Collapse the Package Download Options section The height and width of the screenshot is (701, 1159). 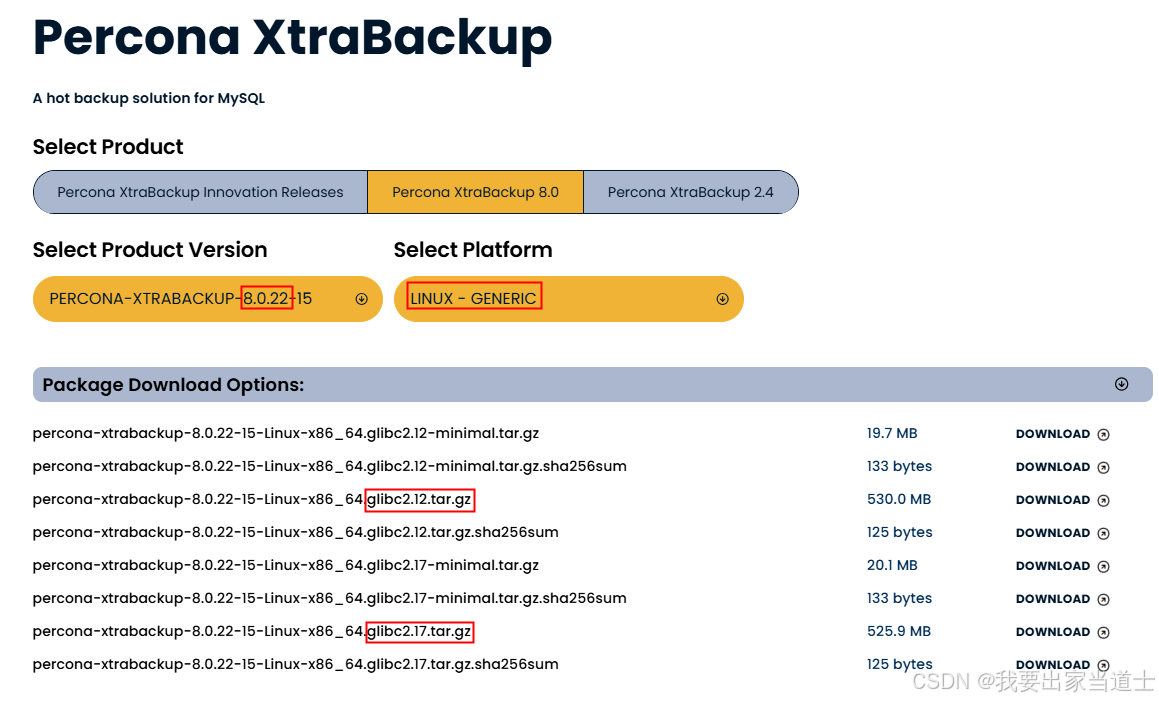coord(1121,383)
